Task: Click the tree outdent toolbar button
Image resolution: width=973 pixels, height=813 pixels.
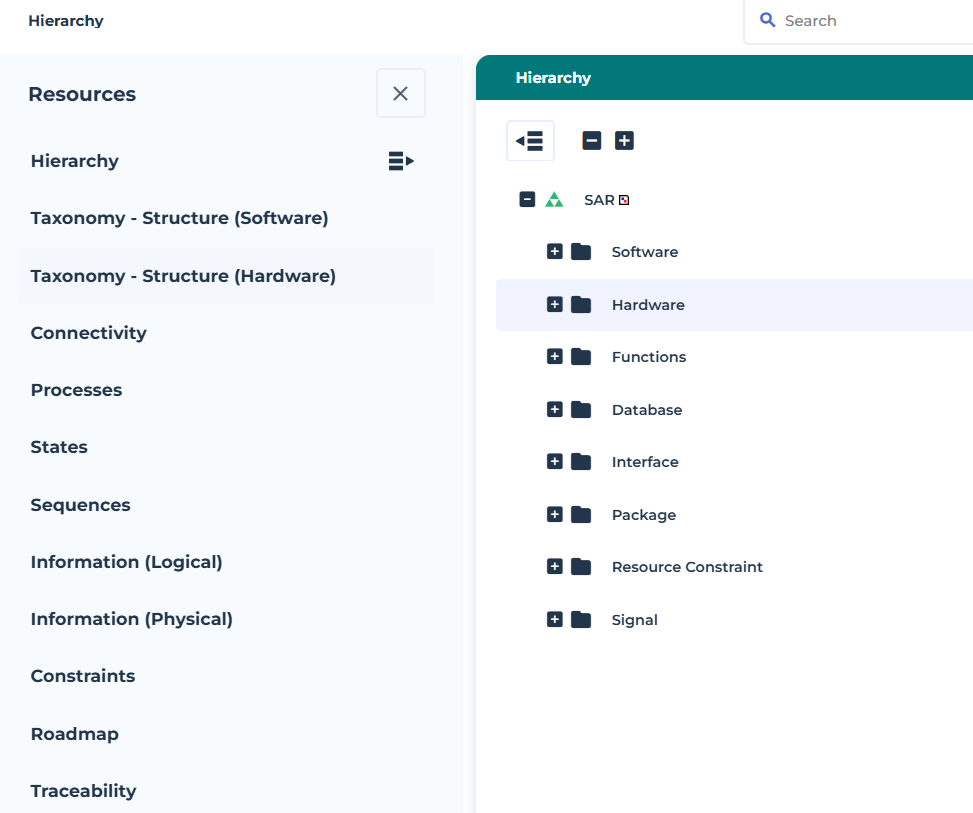Action: (x=530, y=141)
